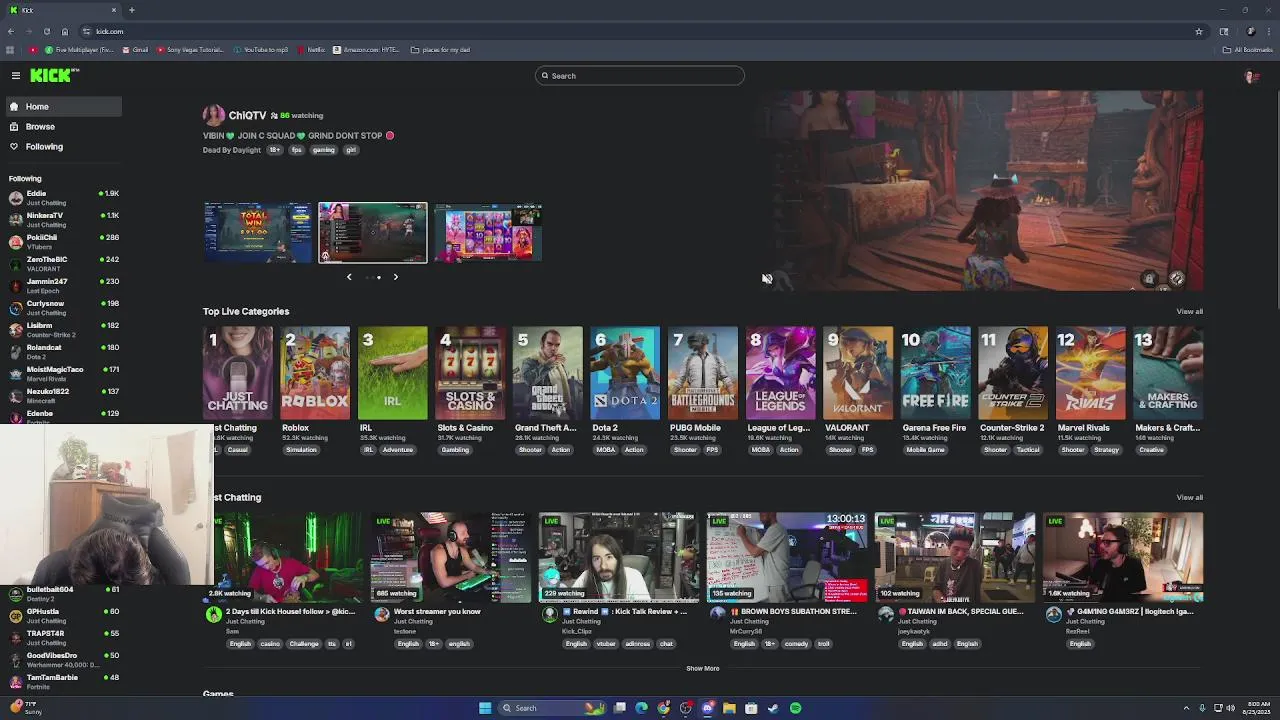This screenshot has width=1280, height=720.
Task: Reload the page in browser toolbar
Action: click(46, 31)
